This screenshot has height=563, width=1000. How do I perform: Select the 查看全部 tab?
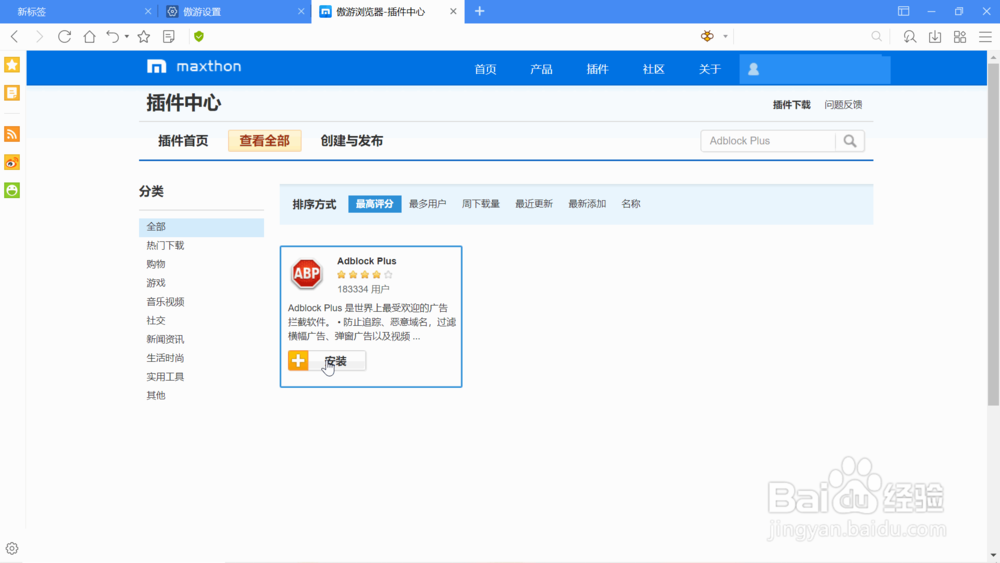pyautogui.click(x=265, y=141)
